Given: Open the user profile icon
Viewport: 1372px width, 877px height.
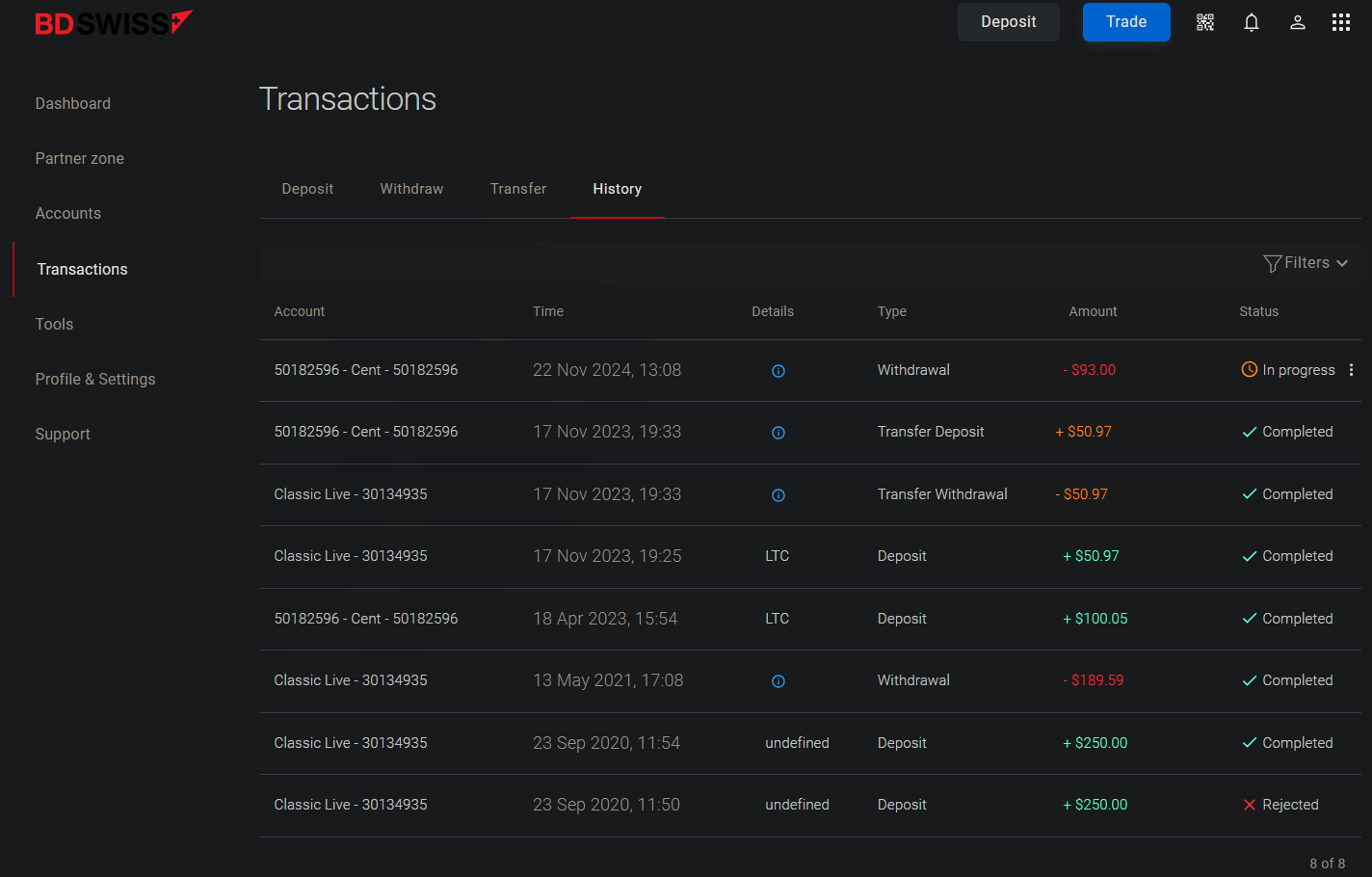Looking at the screenshot, I should (x=1297, y=22).
